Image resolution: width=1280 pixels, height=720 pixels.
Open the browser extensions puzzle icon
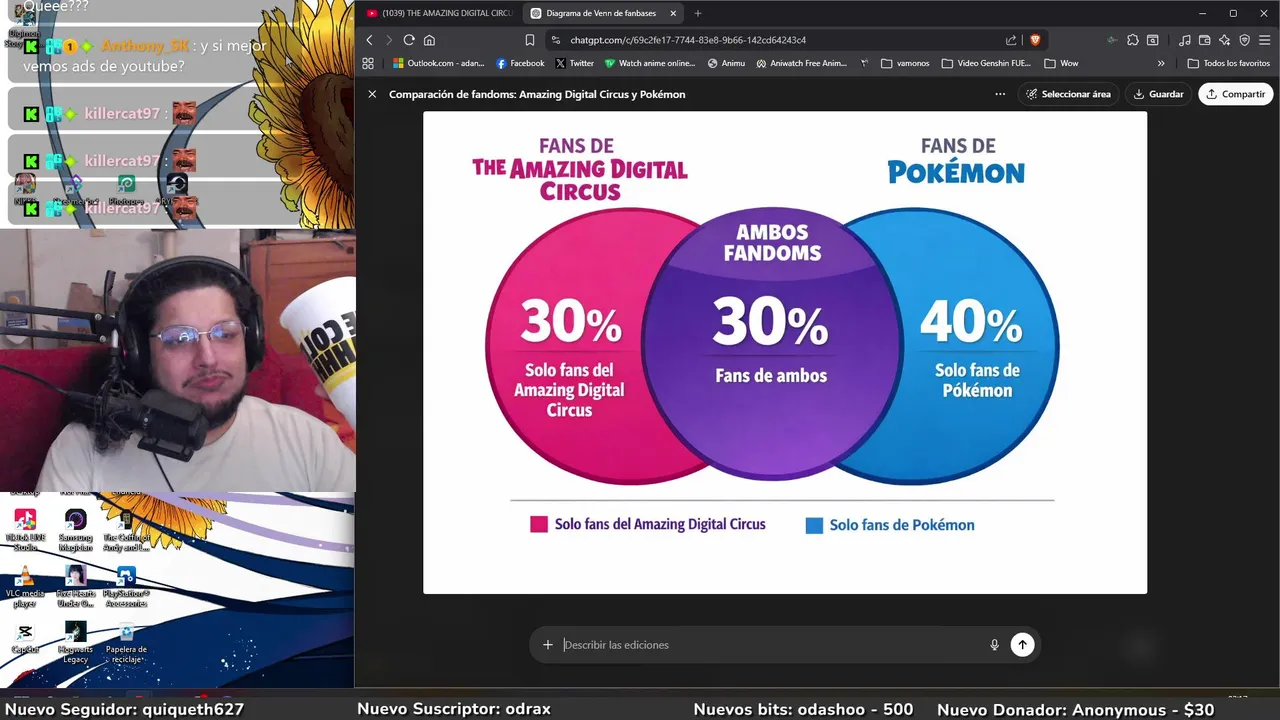click(1132, 40)
